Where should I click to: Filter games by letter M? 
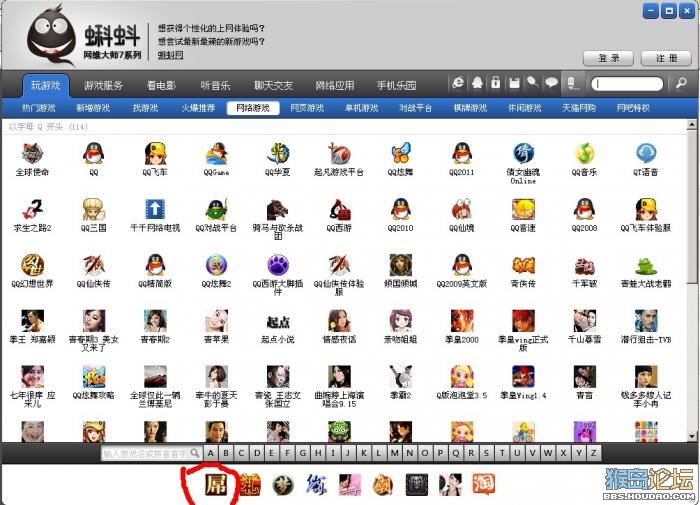click(x=395, y=453)
